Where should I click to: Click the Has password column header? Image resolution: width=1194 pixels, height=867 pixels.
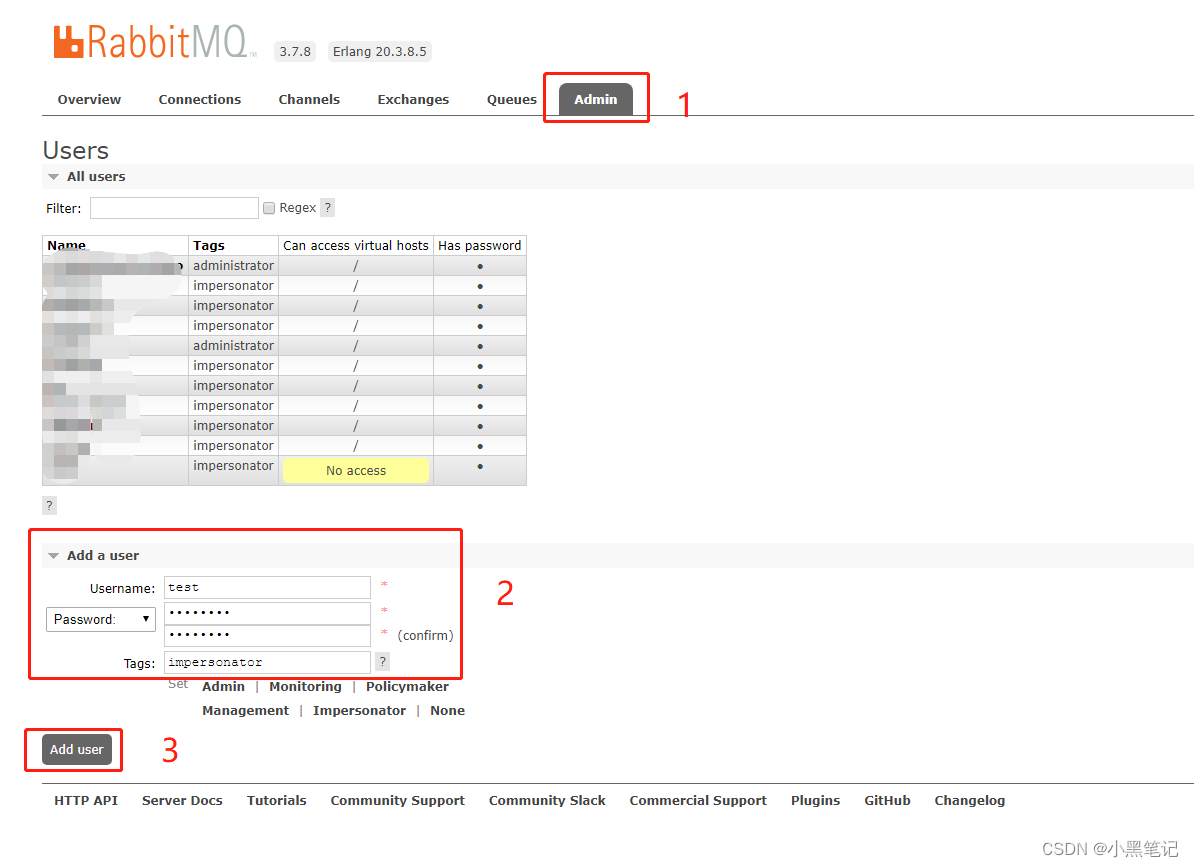(x=480, y=245)
